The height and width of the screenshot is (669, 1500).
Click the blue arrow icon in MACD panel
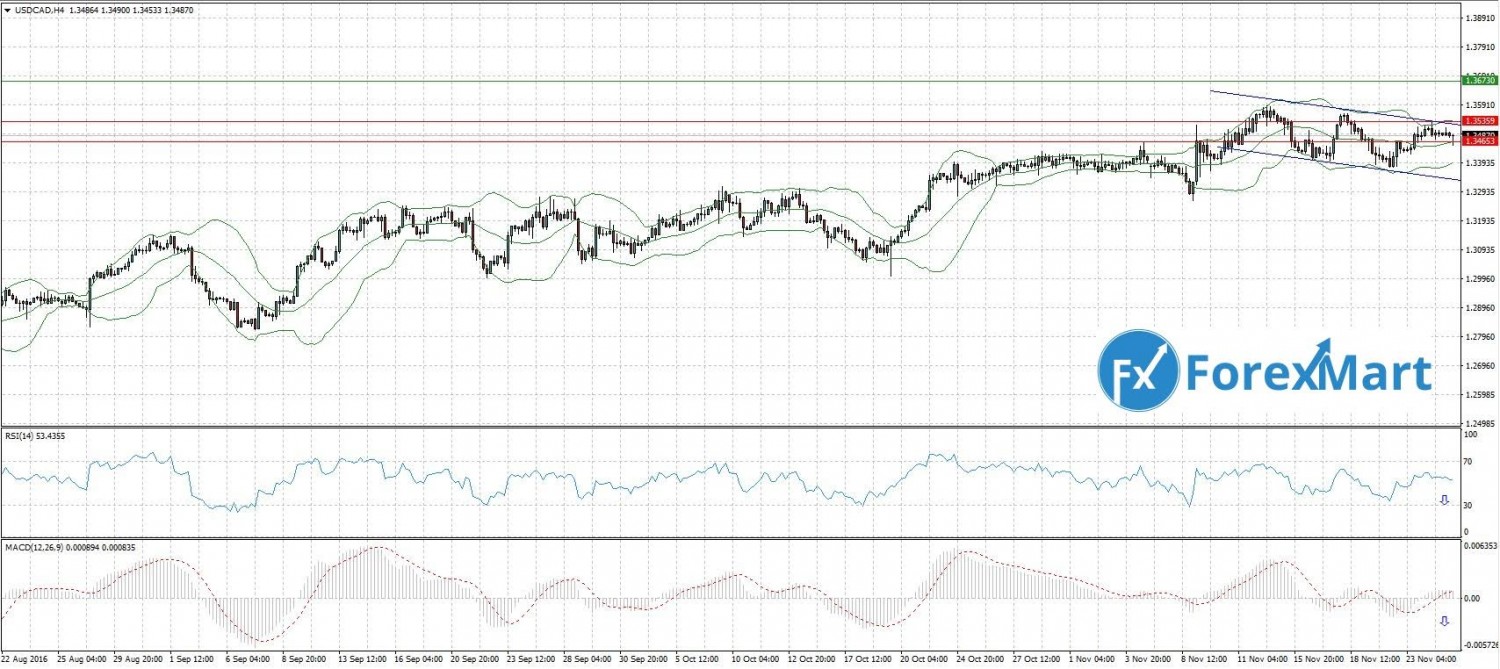[x=1444, y=621]
